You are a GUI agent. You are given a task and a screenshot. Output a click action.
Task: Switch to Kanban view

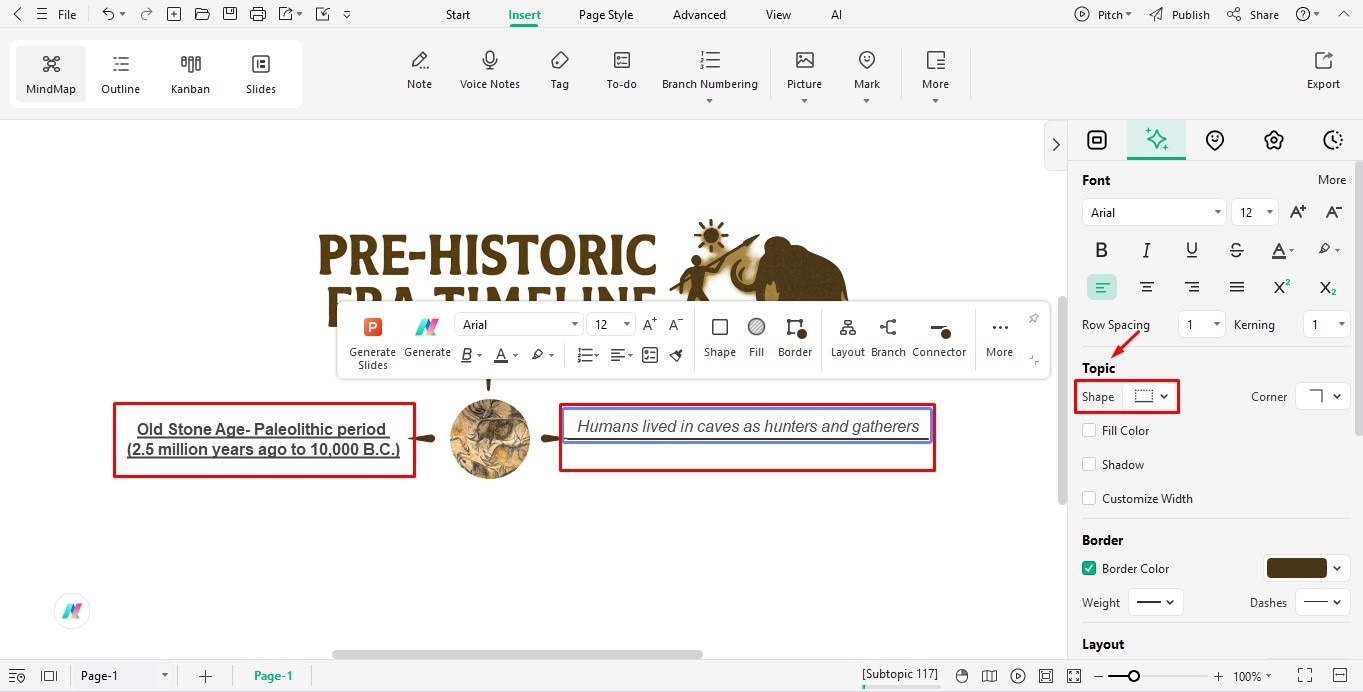[x=190, y=74]
